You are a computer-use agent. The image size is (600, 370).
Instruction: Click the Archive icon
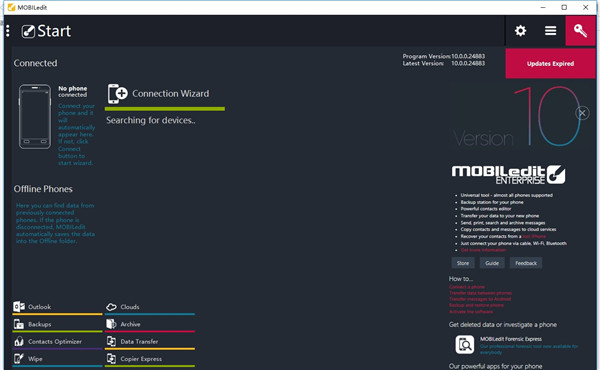[111, 324]
